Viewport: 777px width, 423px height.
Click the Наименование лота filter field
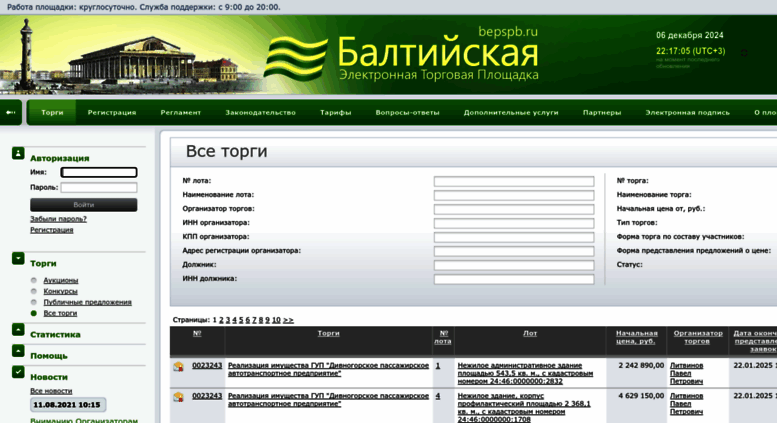click(x=514, y=195)
